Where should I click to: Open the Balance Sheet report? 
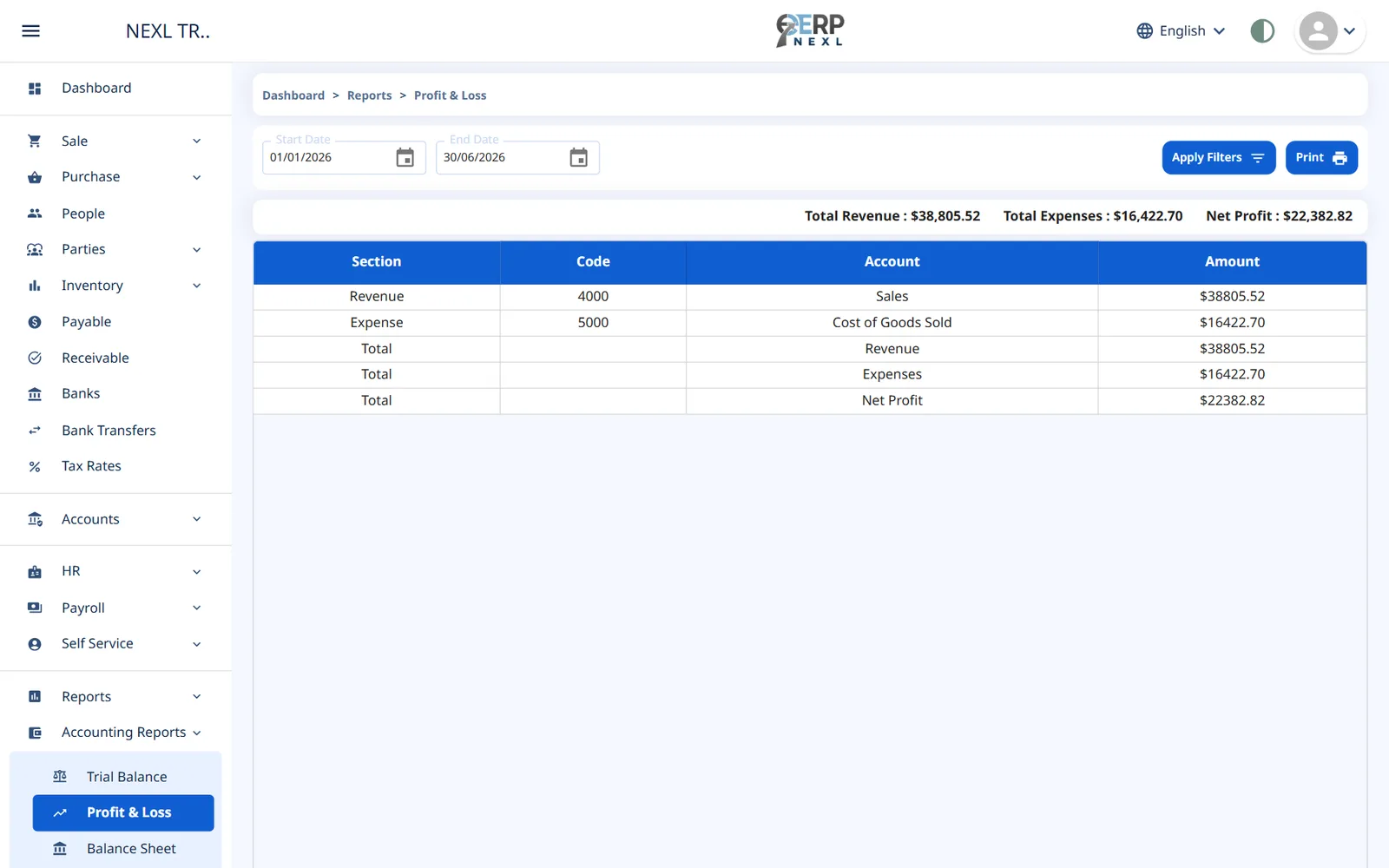click(123, 848)
